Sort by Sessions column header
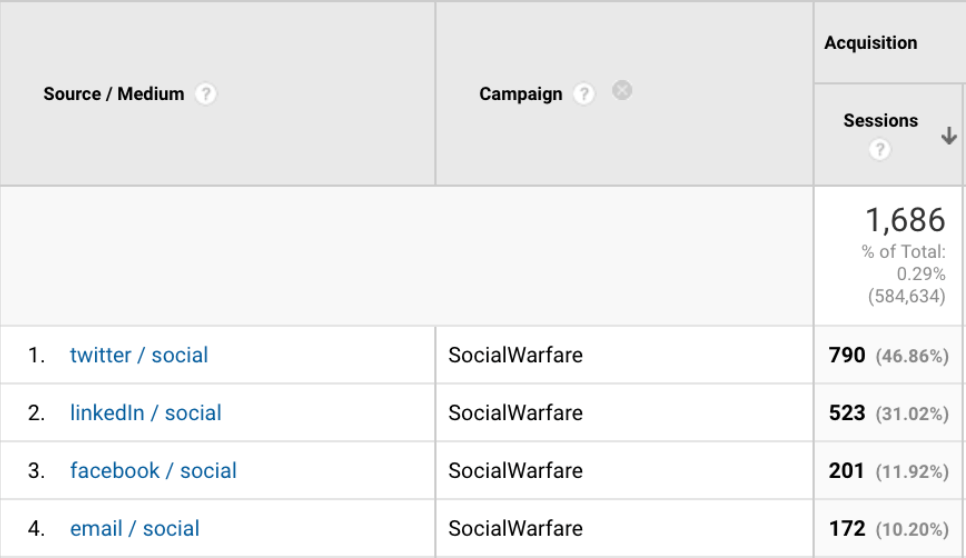 coord(880,121)
